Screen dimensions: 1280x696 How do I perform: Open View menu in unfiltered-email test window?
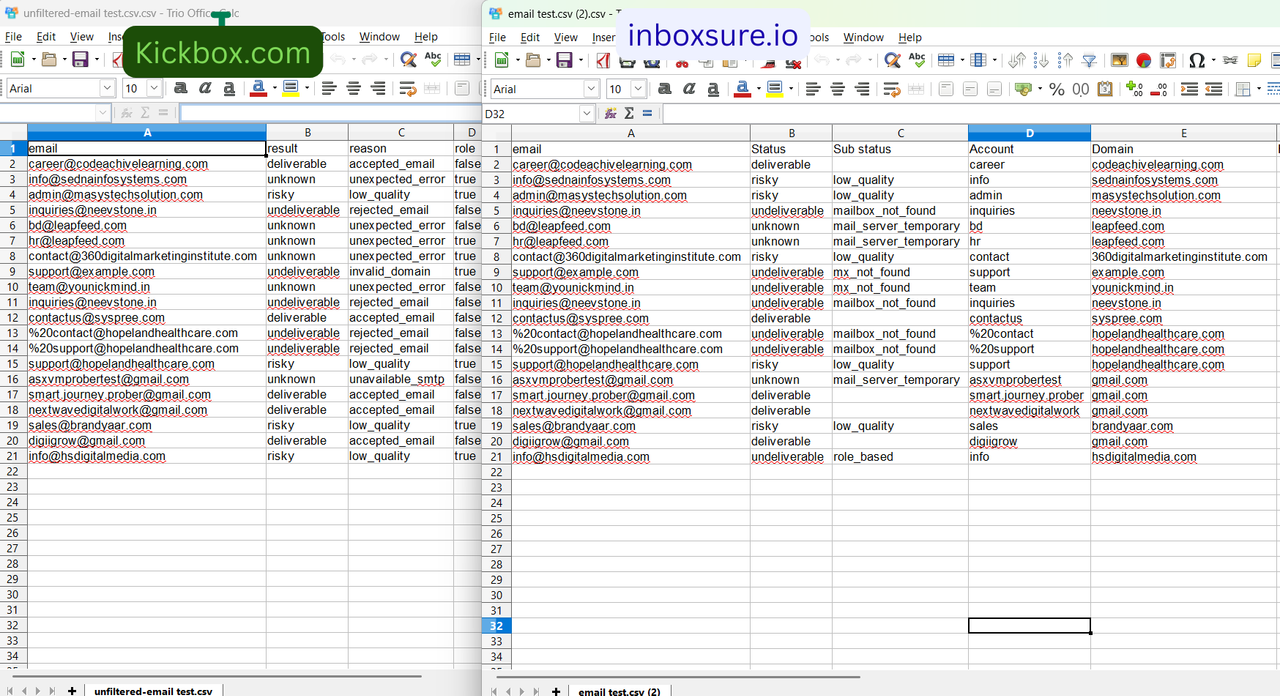point(82,37)
